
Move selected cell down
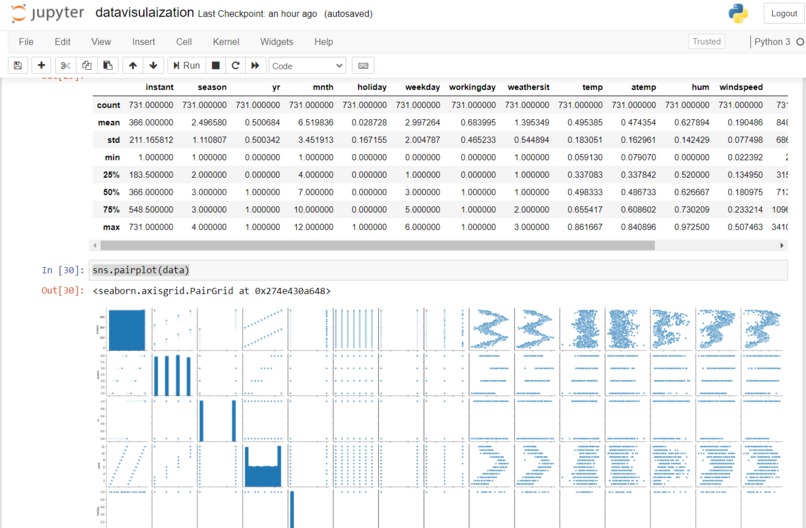pos(153,66)
